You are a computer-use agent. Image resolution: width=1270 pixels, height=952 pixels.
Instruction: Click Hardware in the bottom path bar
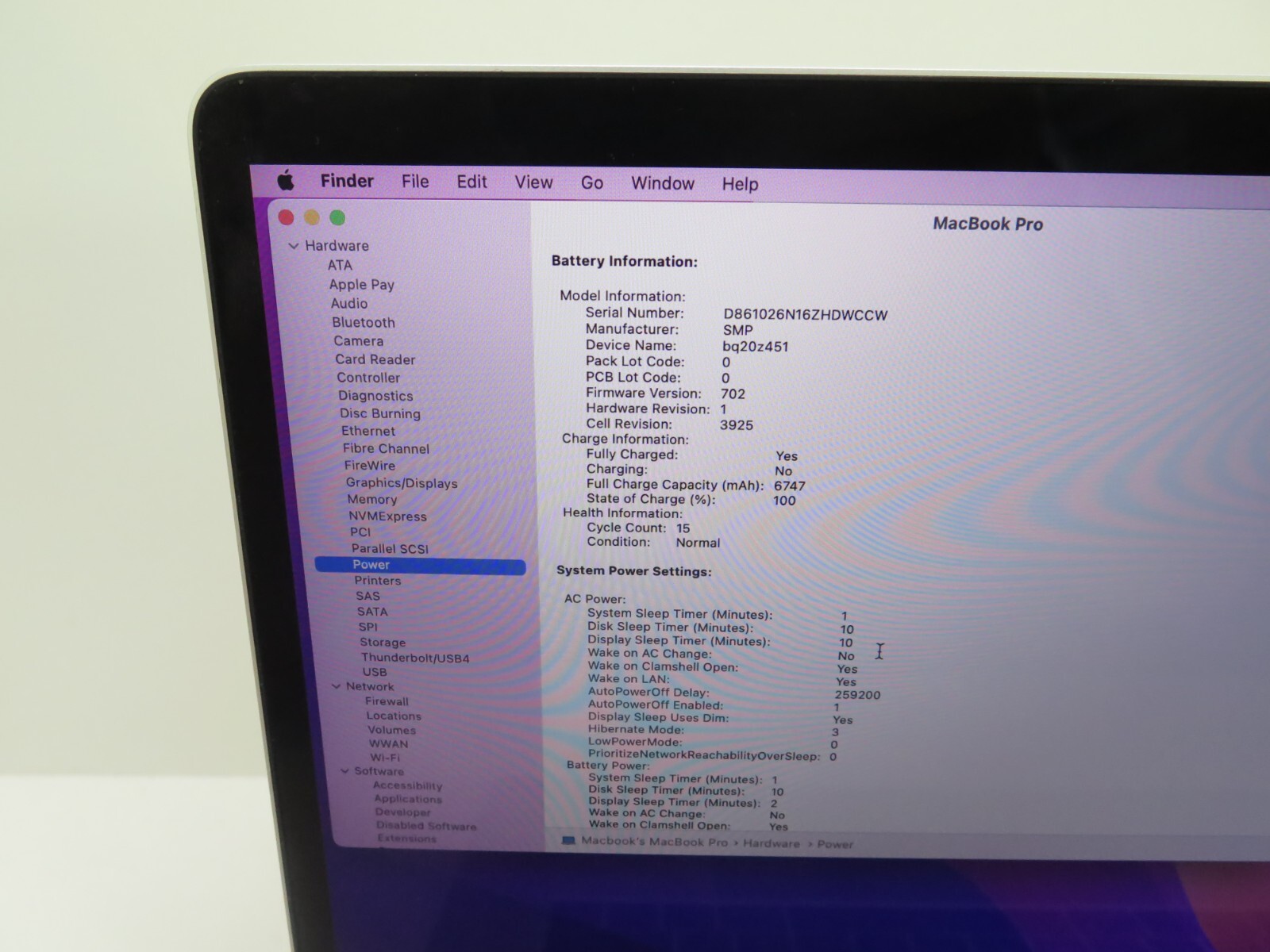pos(772,843)
